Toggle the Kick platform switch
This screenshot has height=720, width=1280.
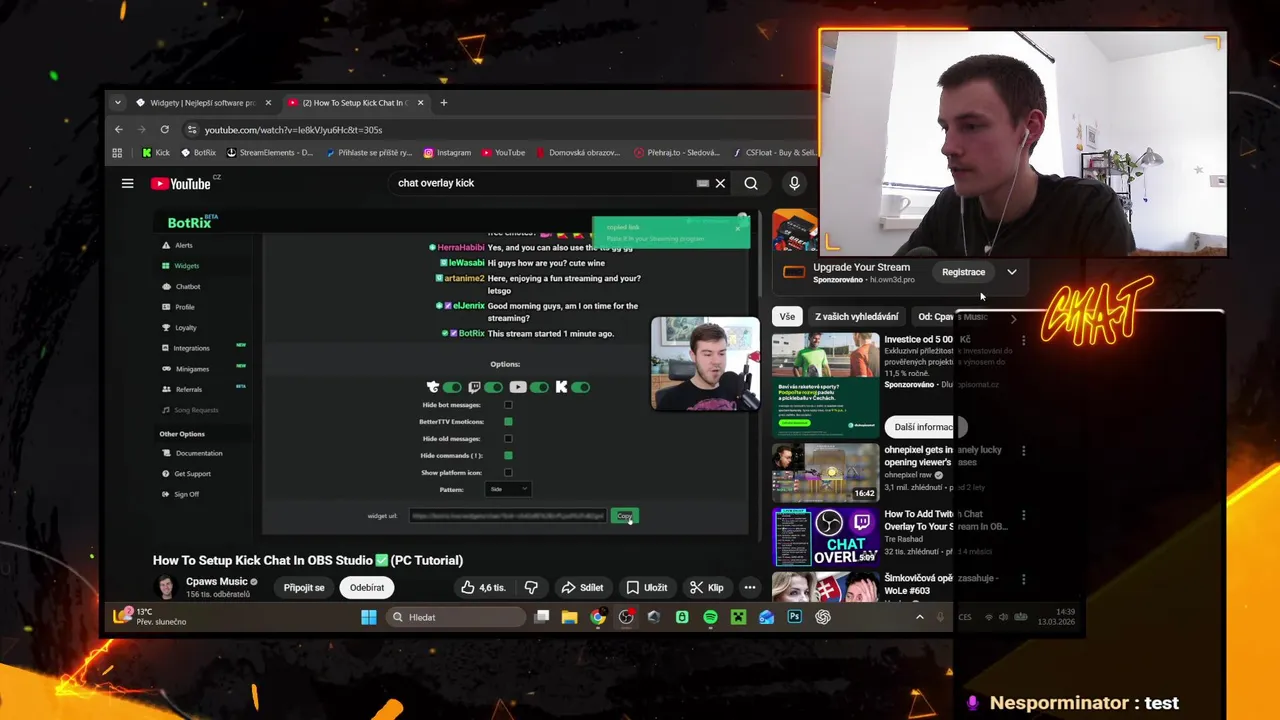click(580, 387)
